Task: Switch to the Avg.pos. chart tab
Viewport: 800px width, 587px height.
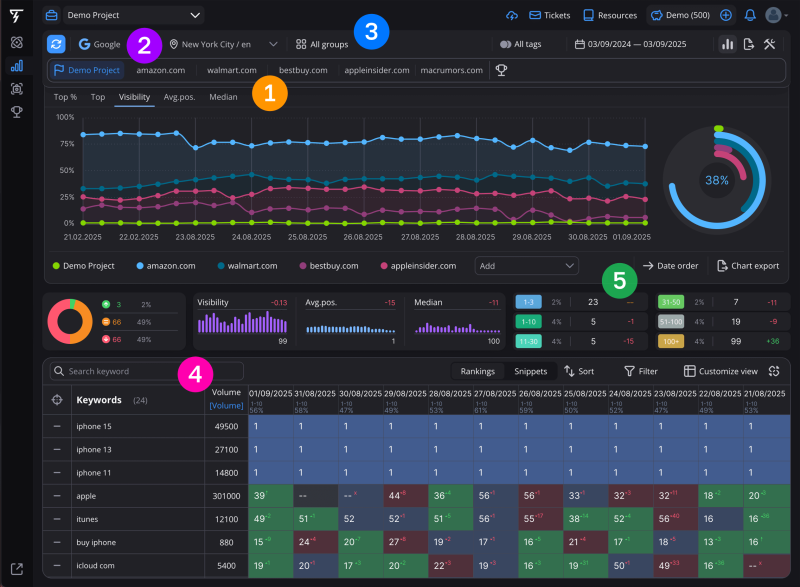Action: click(x=179, y=97)
